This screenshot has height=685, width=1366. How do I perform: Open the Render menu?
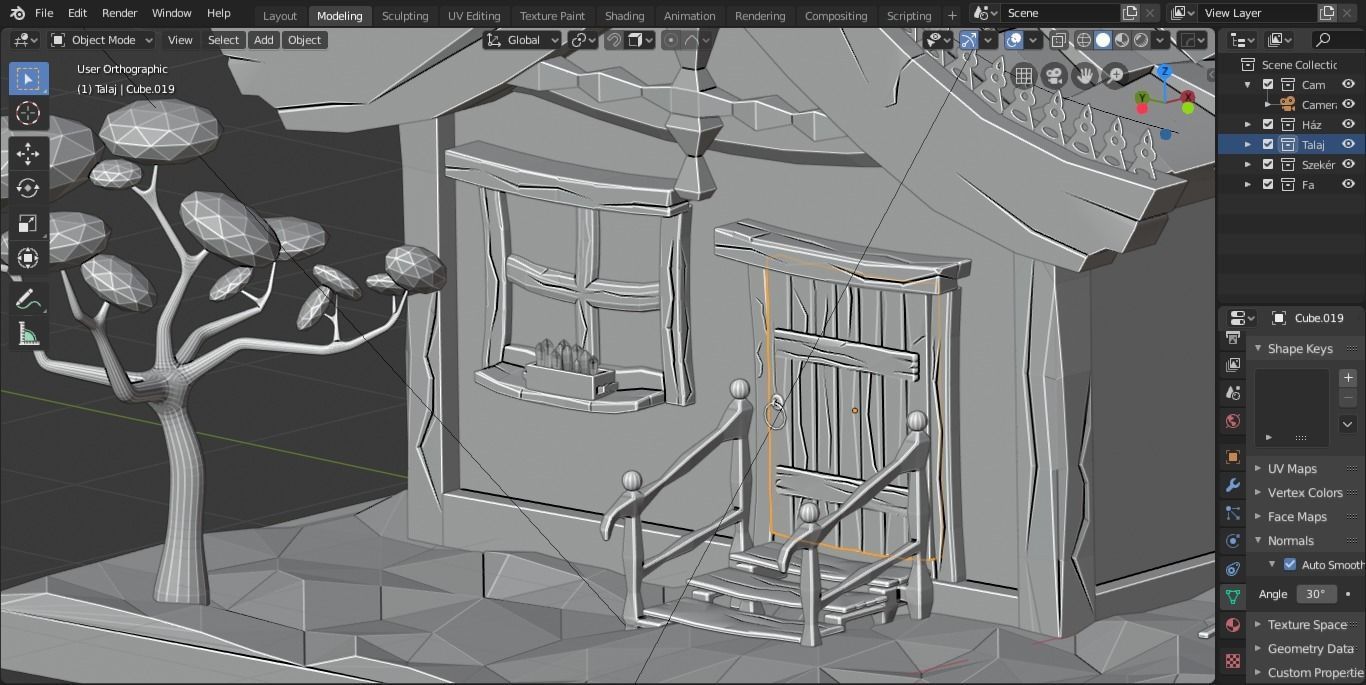click(x=119, y=13)
